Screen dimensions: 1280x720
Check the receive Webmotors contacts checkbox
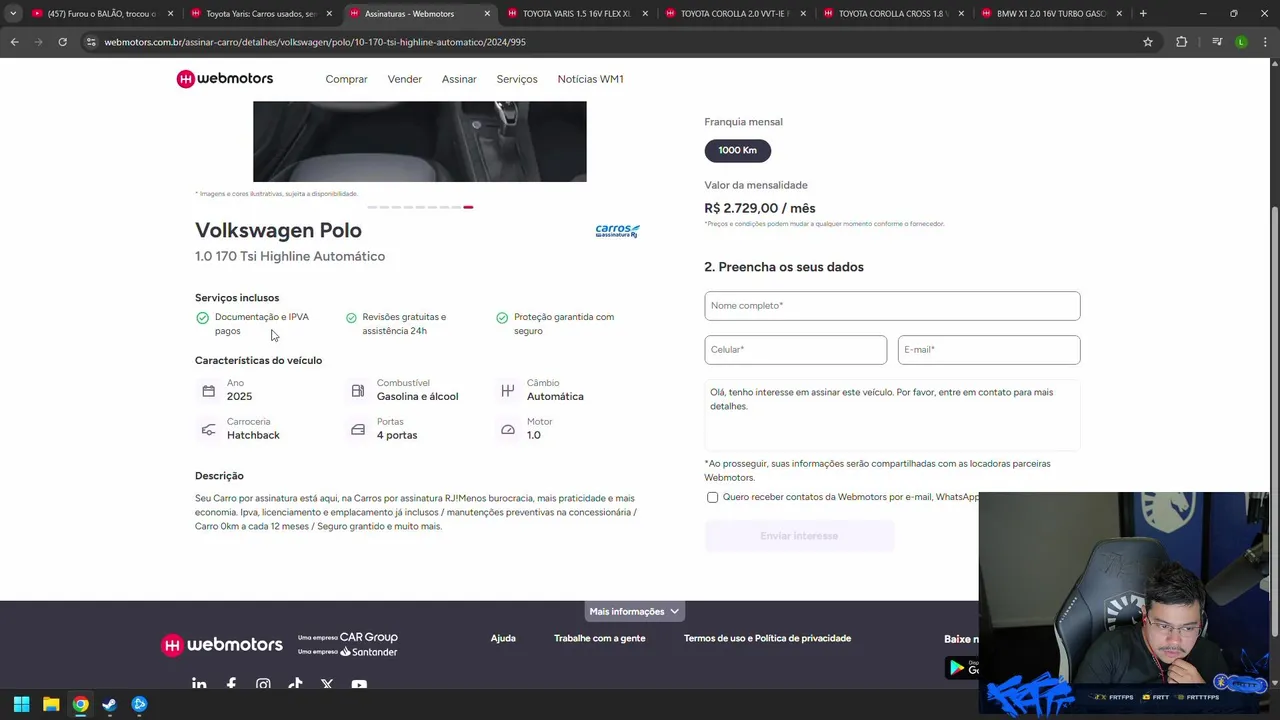point(712,497)
